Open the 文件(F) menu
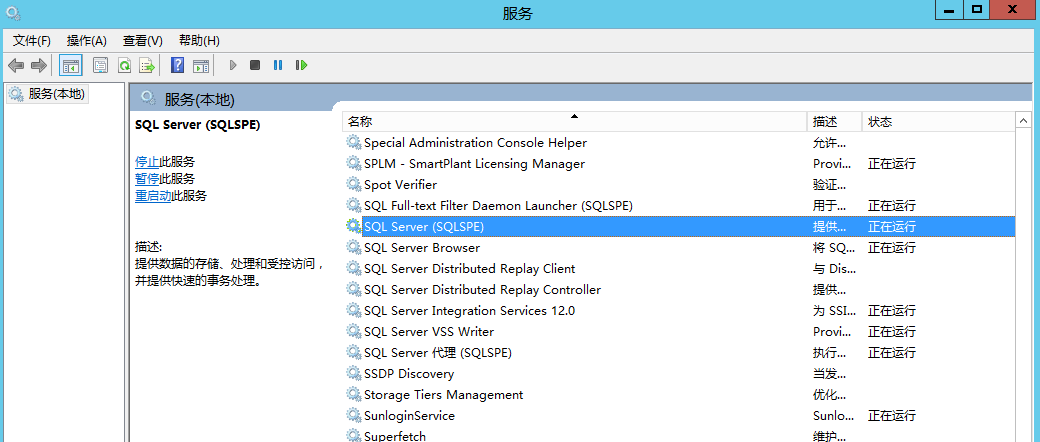Screen dimensions: 1040x442 click(32, 40)
